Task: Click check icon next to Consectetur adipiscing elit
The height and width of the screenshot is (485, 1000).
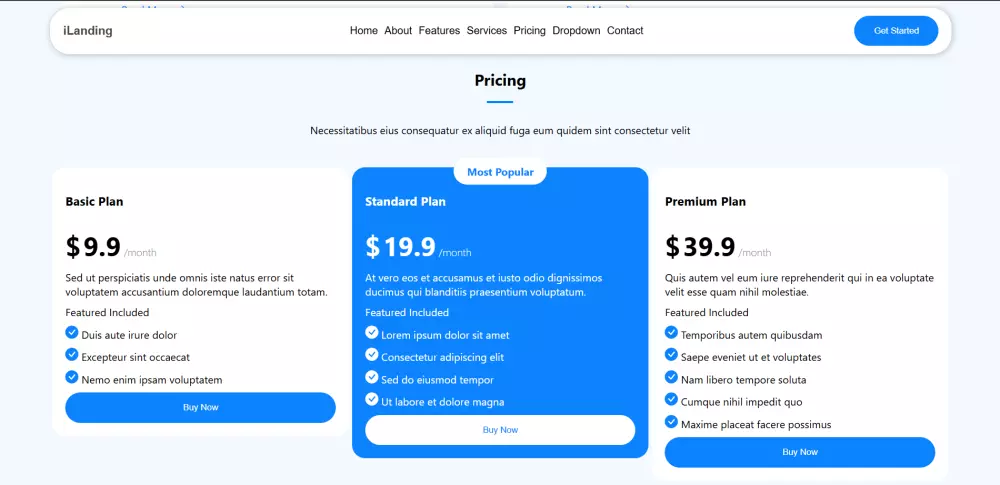Action: pos(372,355)
